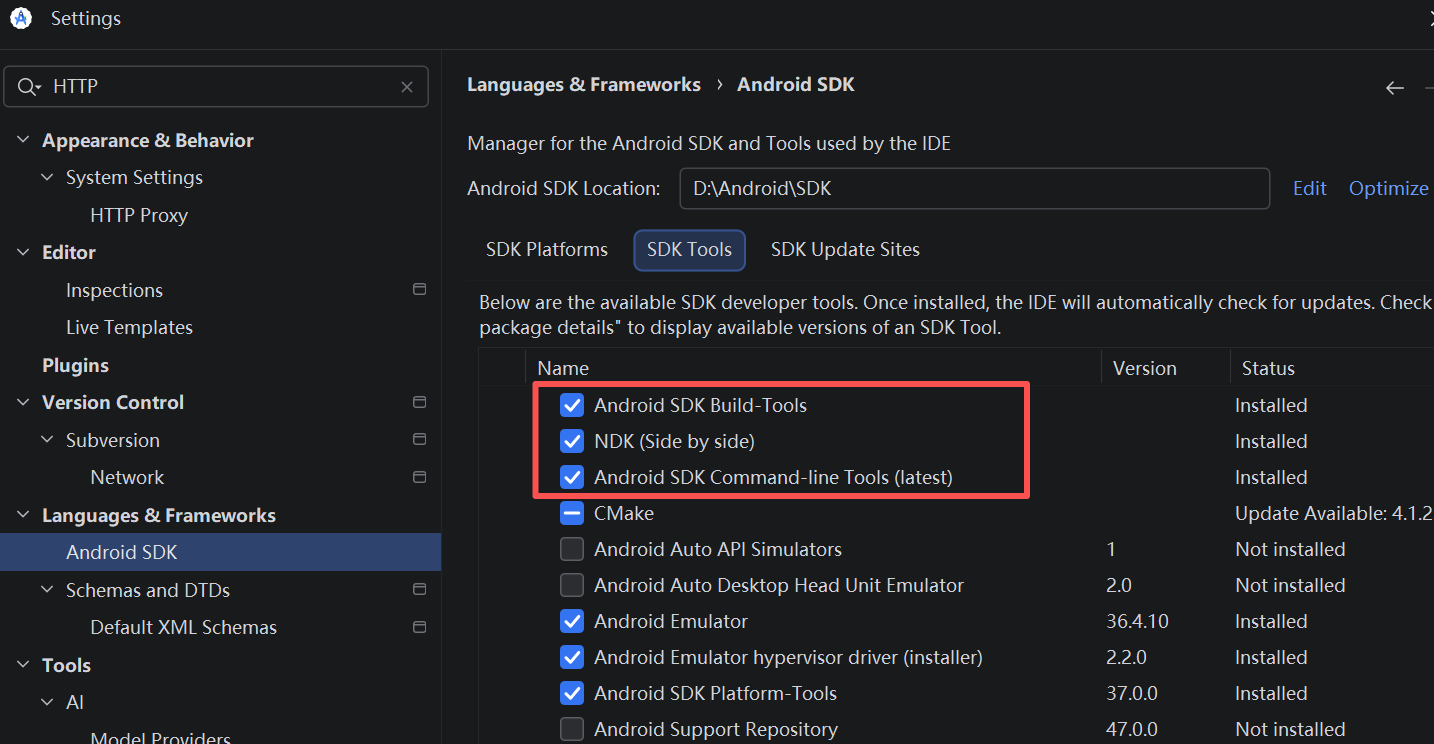The width and height of the screenshot is (1434, 744).
Task: Click the project-level icon beside Schemas and DTDs
Action: click(419, 590)
